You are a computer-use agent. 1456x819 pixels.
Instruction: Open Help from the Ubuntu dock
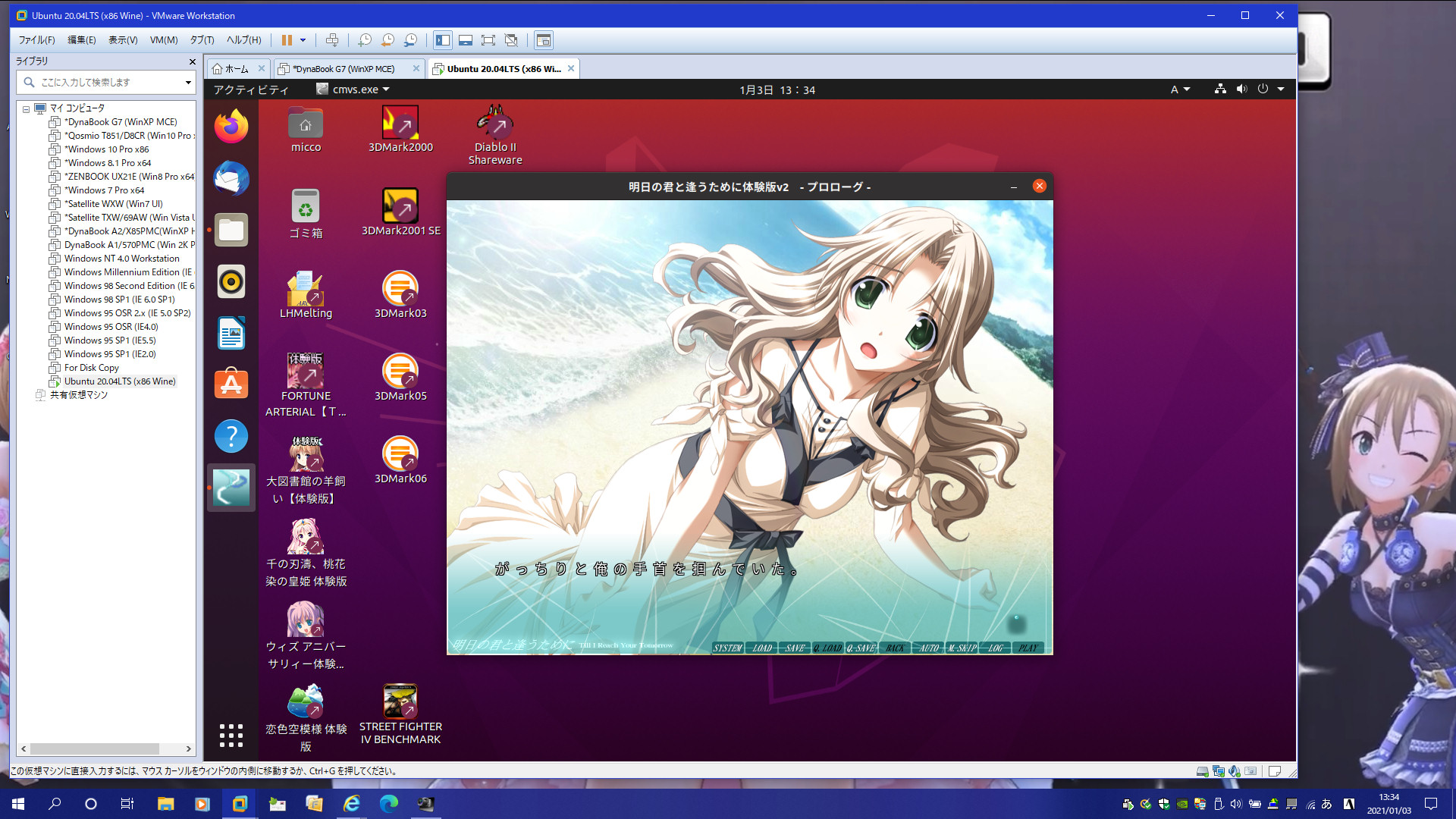(x=231, y=436)
